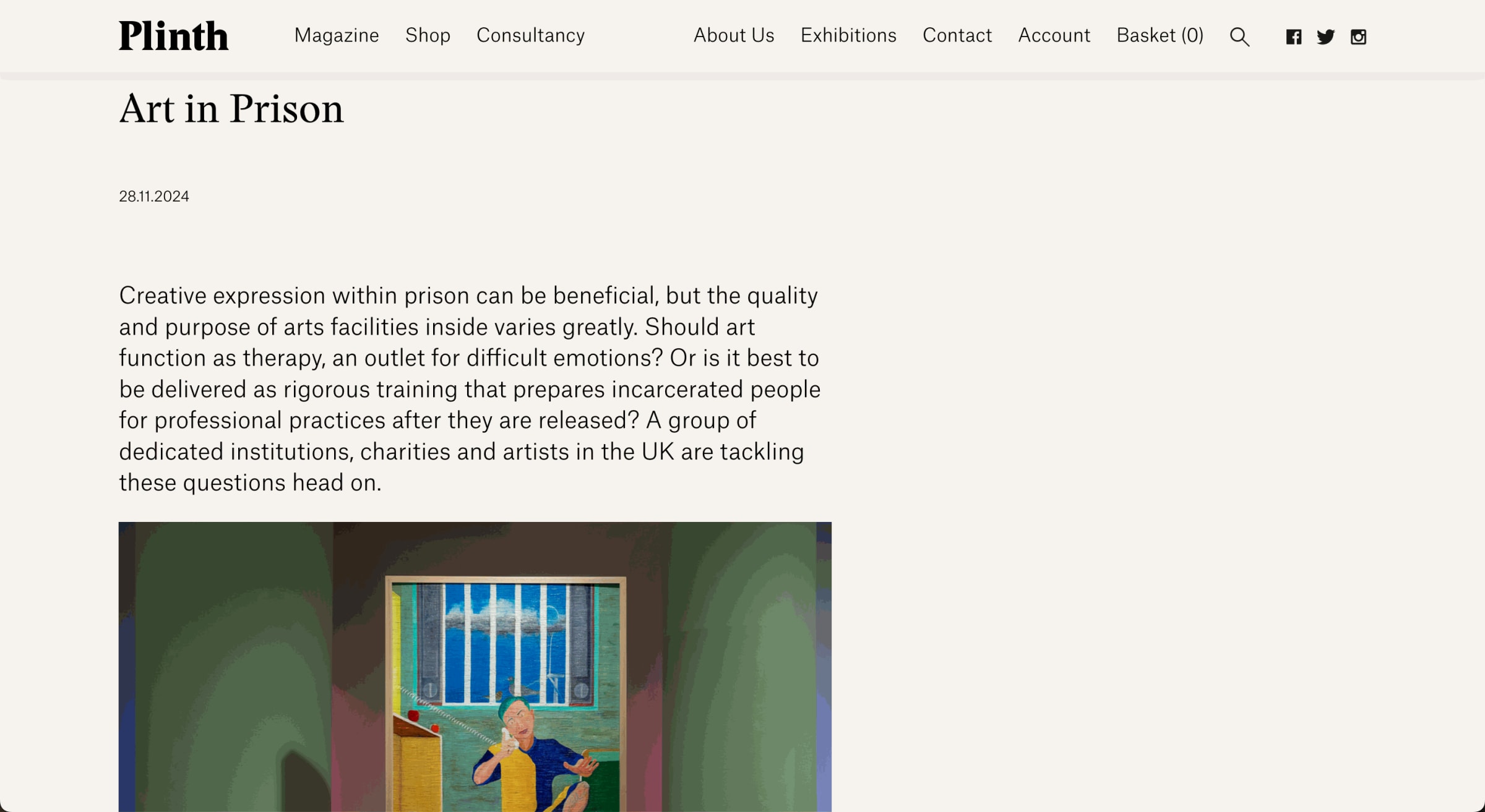The width and height of the screenshot is (1485, 812).
Task: Click the Contact link
Action: point(957,36)
